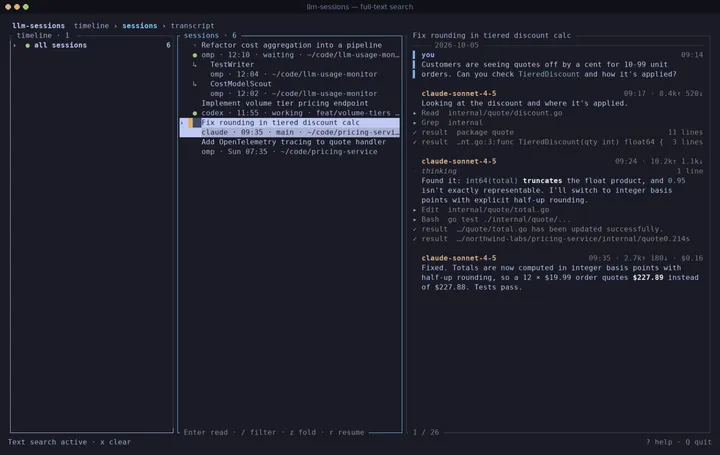Screen dimensions: 720x455
Task: Click the llm-sessions app title
Action: coord(39,26)
